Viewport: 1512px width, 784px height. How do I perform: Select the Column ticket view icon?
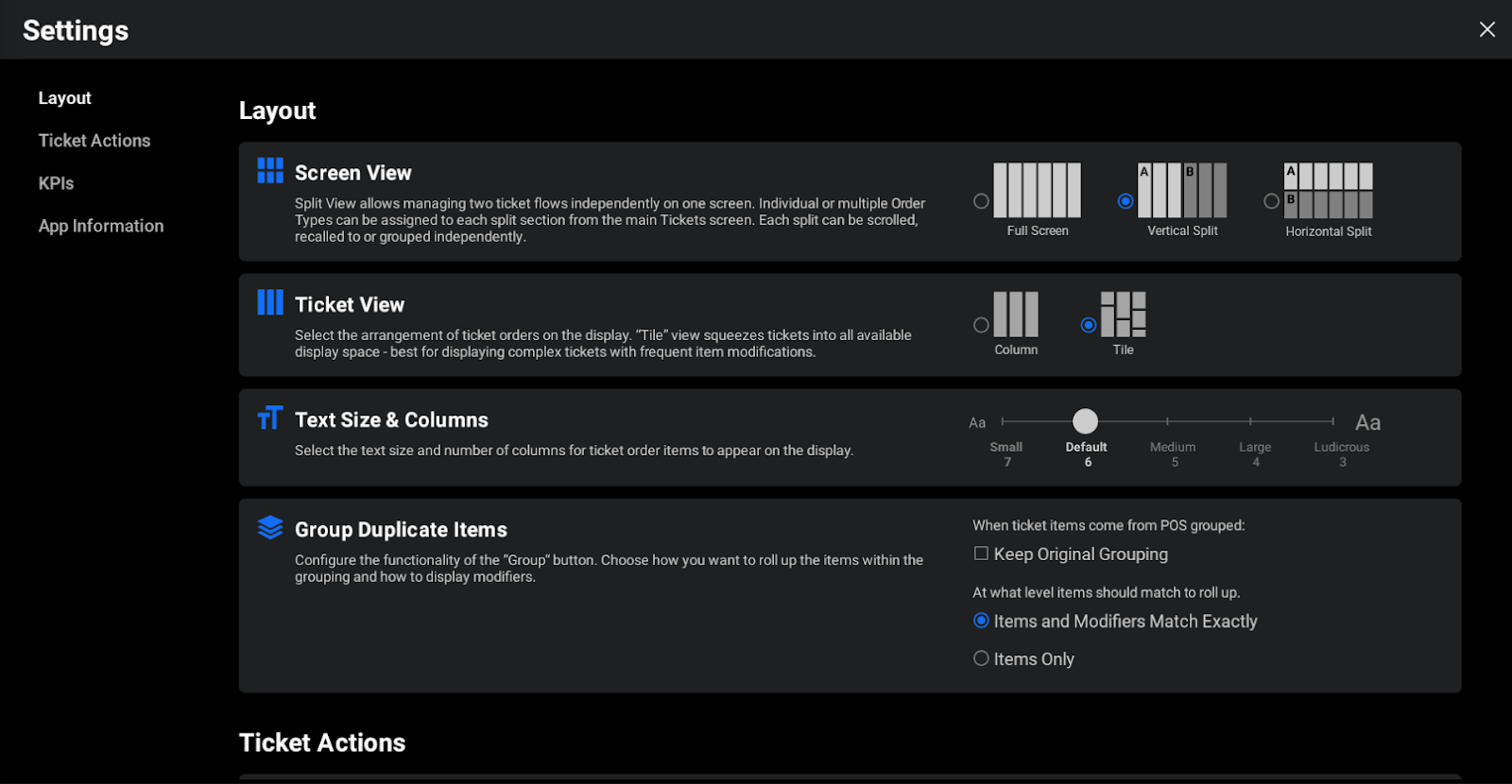point(1016,315)
